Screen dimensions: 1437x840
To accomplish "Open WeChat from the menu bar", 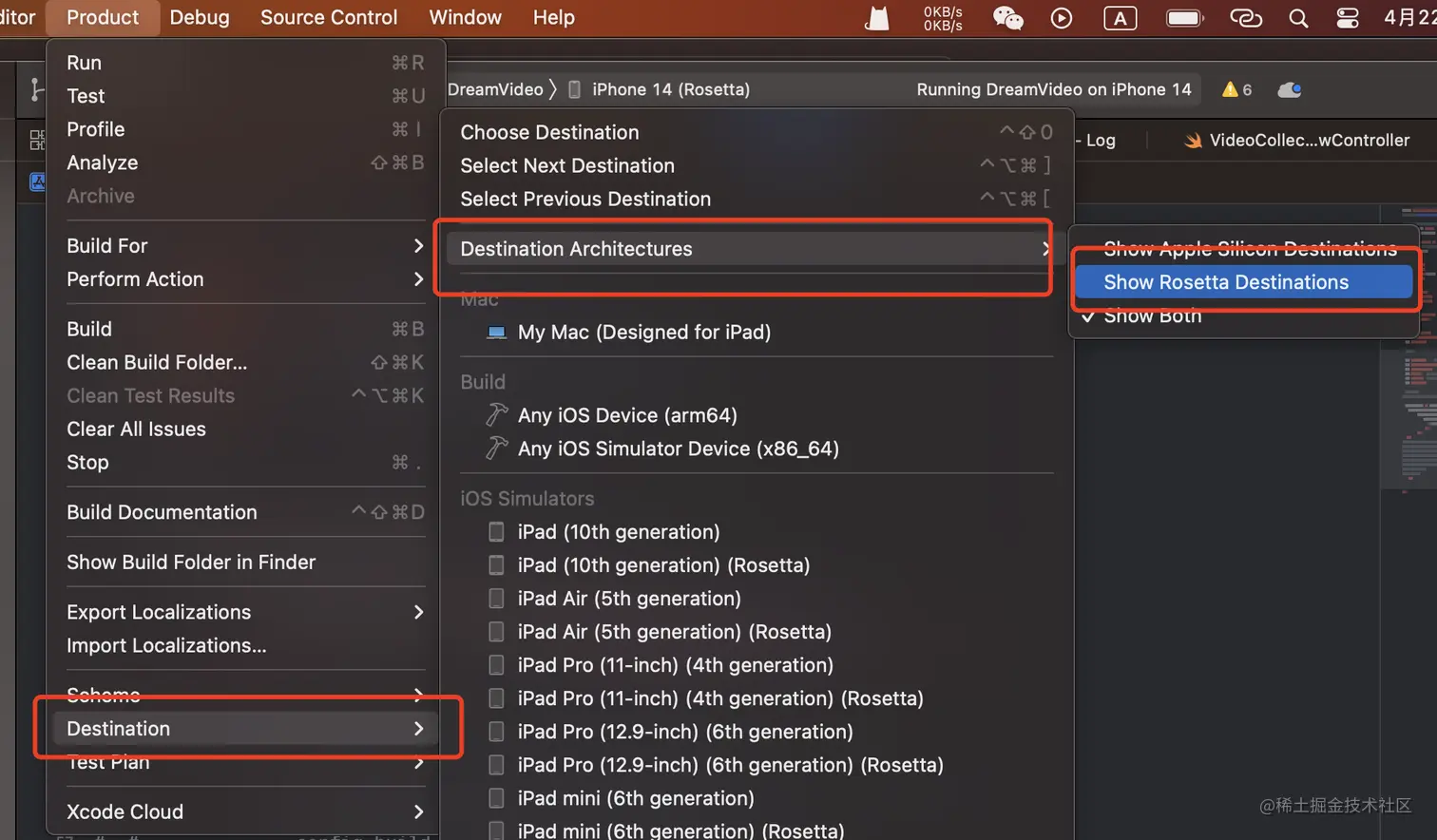I will [1007, 18].
